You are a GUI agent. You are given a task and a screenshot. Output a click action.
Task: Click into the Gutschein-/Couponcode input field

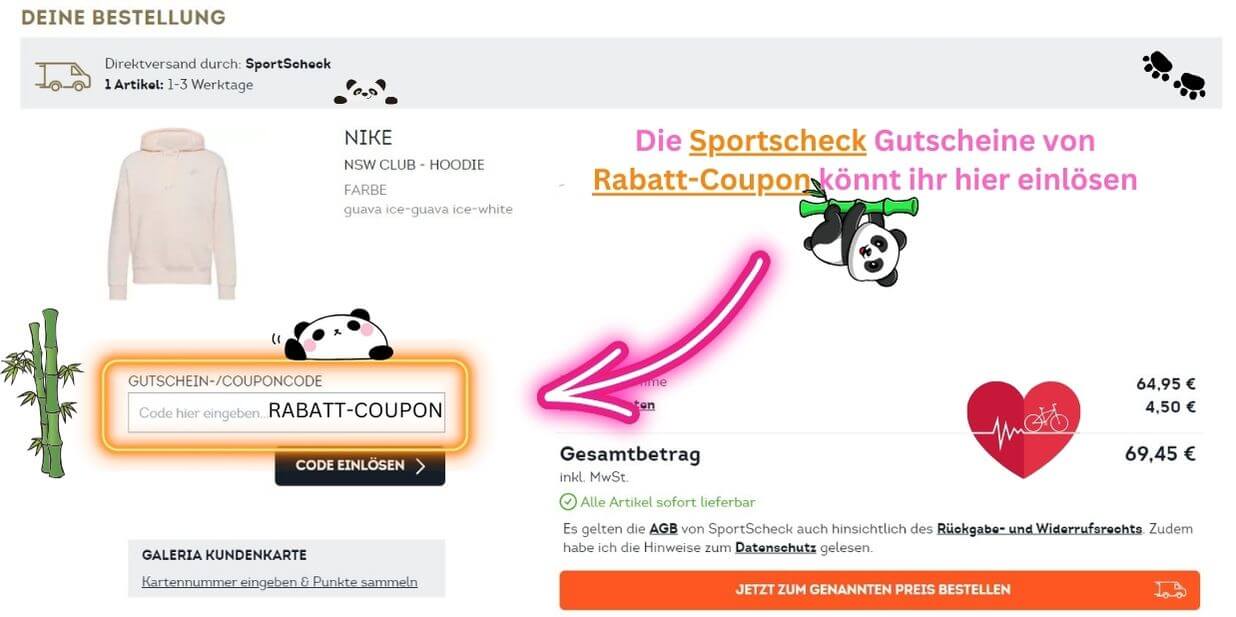[x=287, y=412]
